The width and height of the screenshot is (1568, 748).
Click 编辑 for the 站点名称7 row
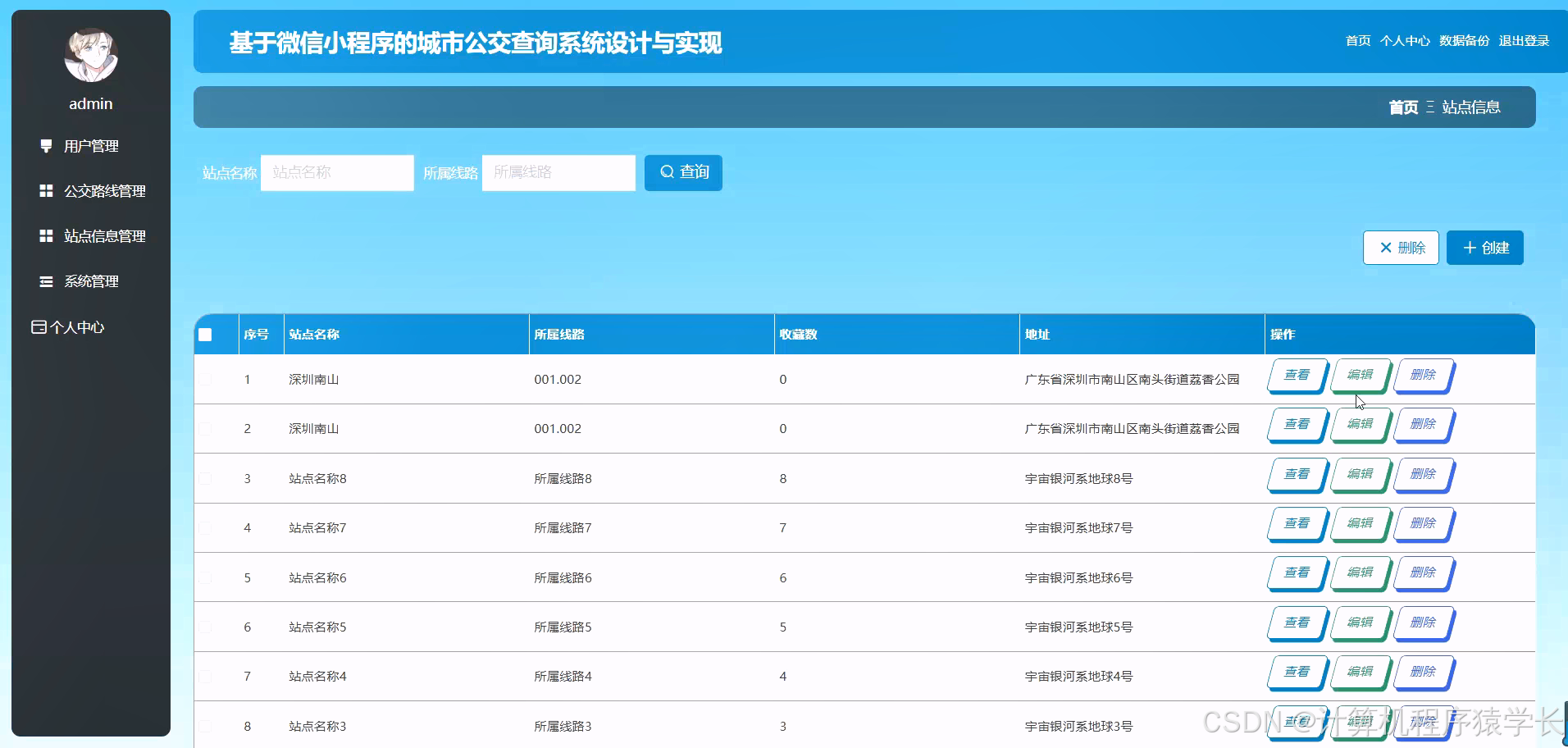pos(1359,524)
